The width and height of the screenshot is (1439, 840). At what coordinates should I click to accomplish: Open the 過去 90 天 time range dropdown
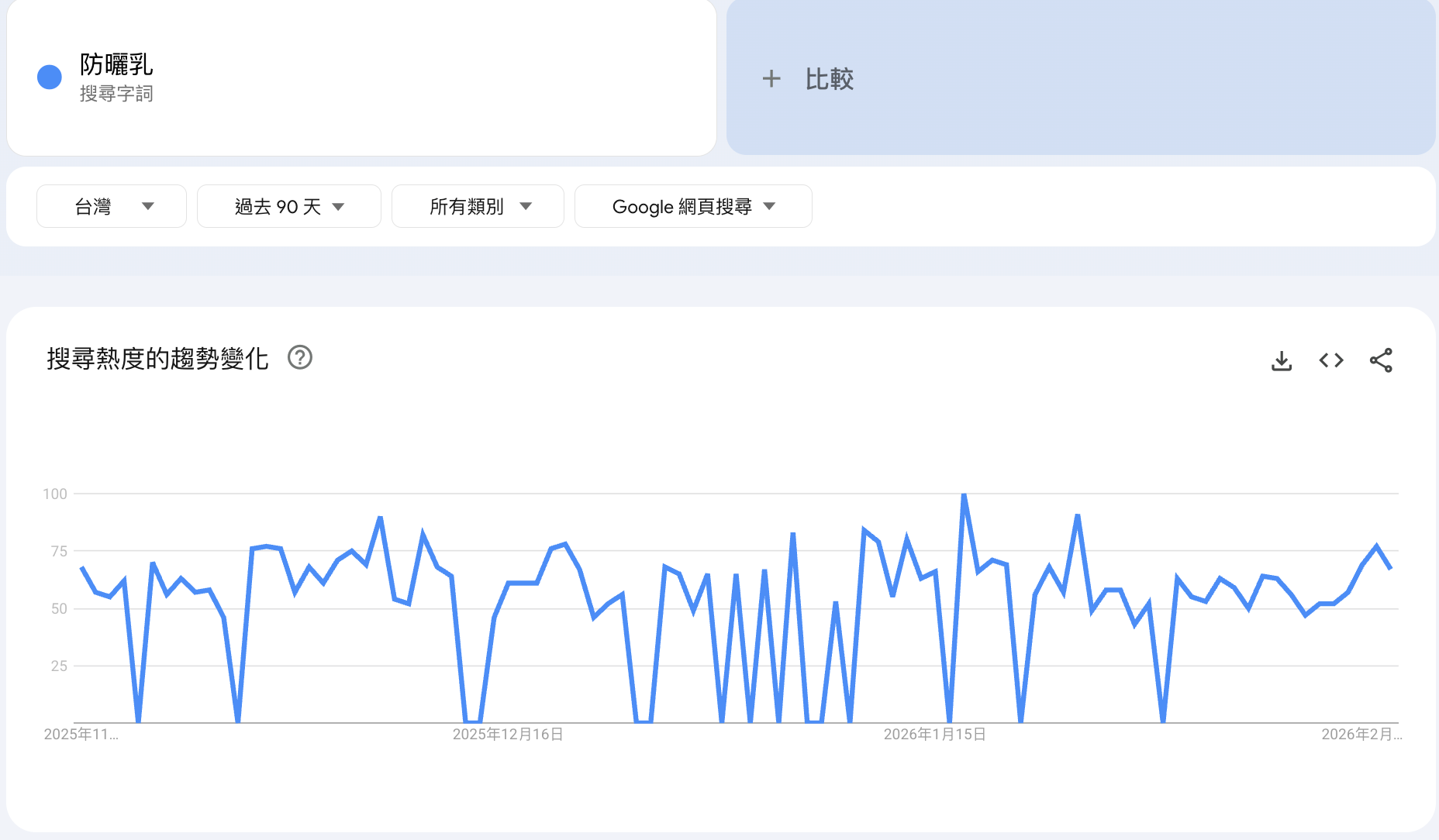[288, 206]
